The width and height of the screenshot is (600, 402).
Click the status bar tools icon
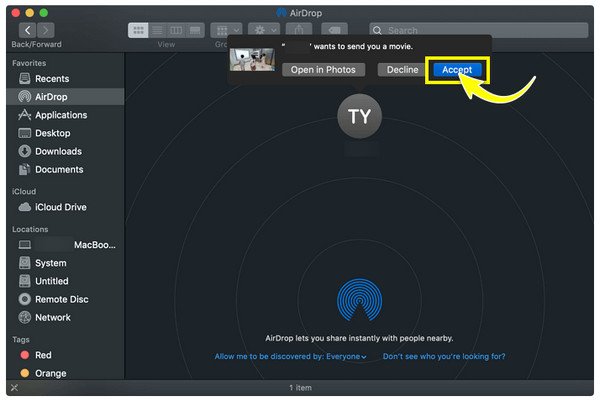tap(15, 388)
